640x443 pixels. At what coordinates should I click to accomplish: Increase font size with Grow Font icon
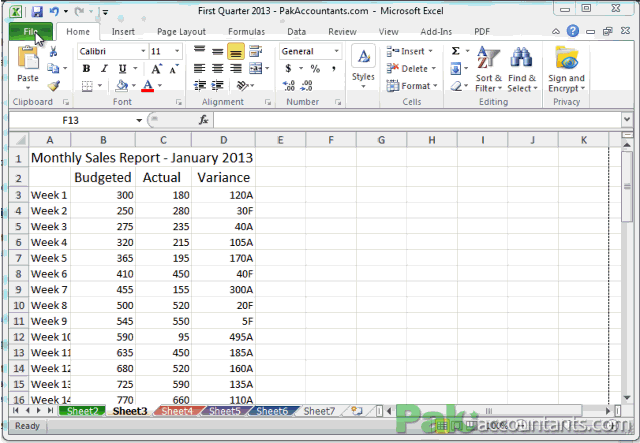(x=157, y=69)
